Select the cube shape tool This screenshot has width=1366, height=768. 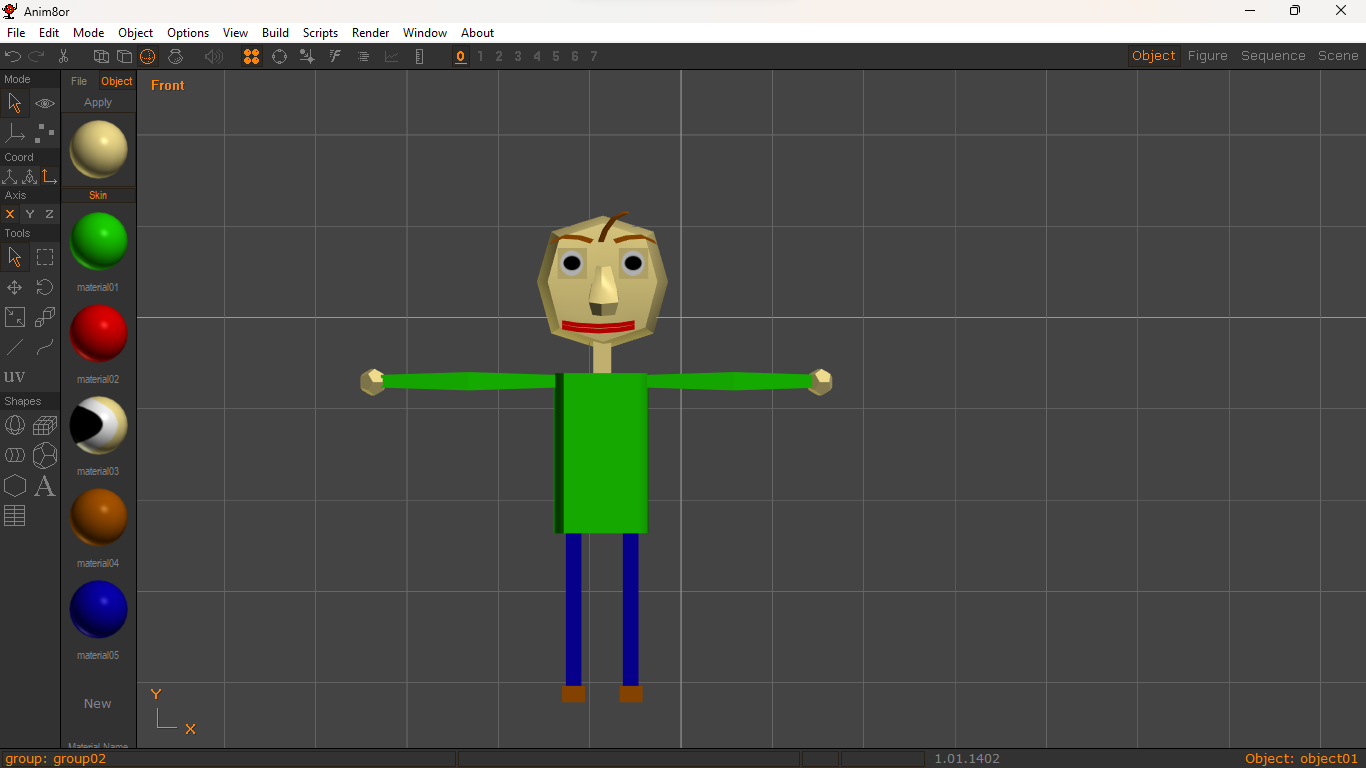pyautogui.click(x=44, y=425)
